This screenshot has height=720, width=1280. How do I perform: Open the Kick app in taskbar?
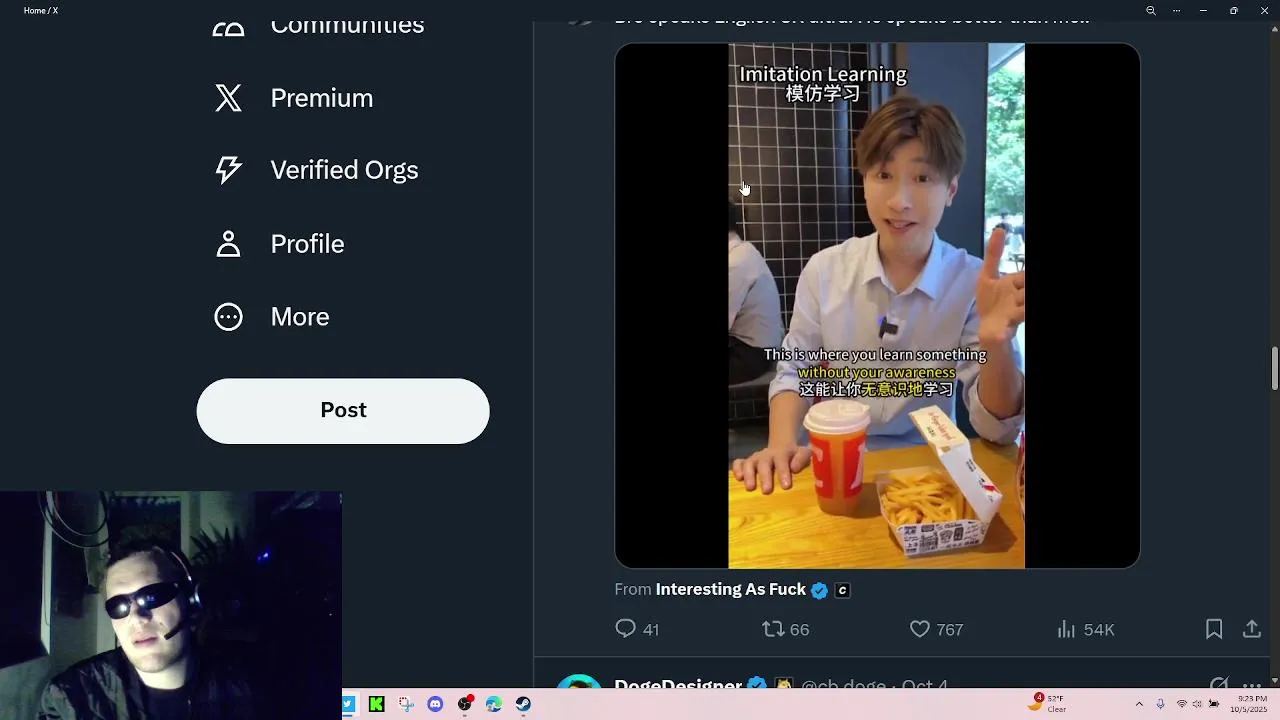(x=376, y=704)
